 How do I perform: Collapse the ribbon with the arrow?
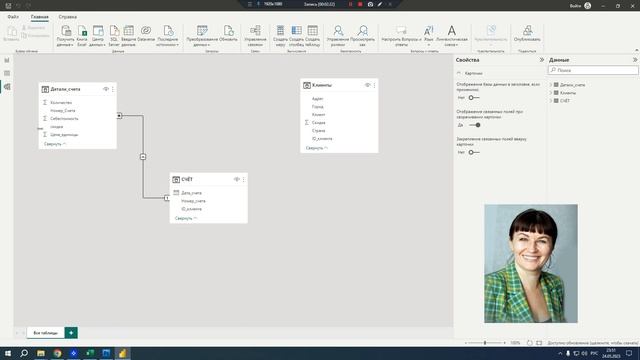click(x=636, y=50)
